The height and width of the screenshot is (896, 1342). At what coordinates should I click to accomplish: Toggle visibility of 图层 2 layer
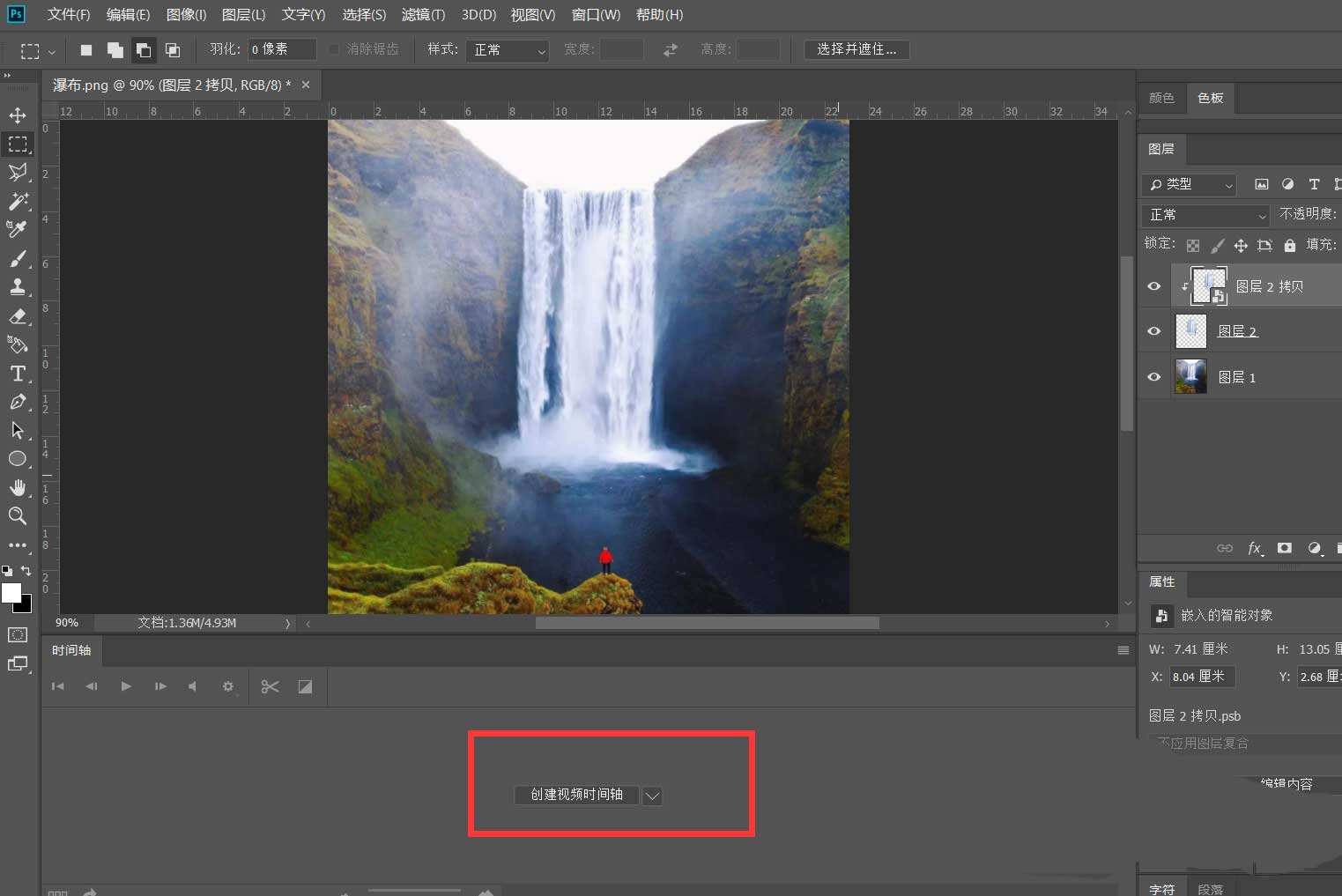point(1153,331)
